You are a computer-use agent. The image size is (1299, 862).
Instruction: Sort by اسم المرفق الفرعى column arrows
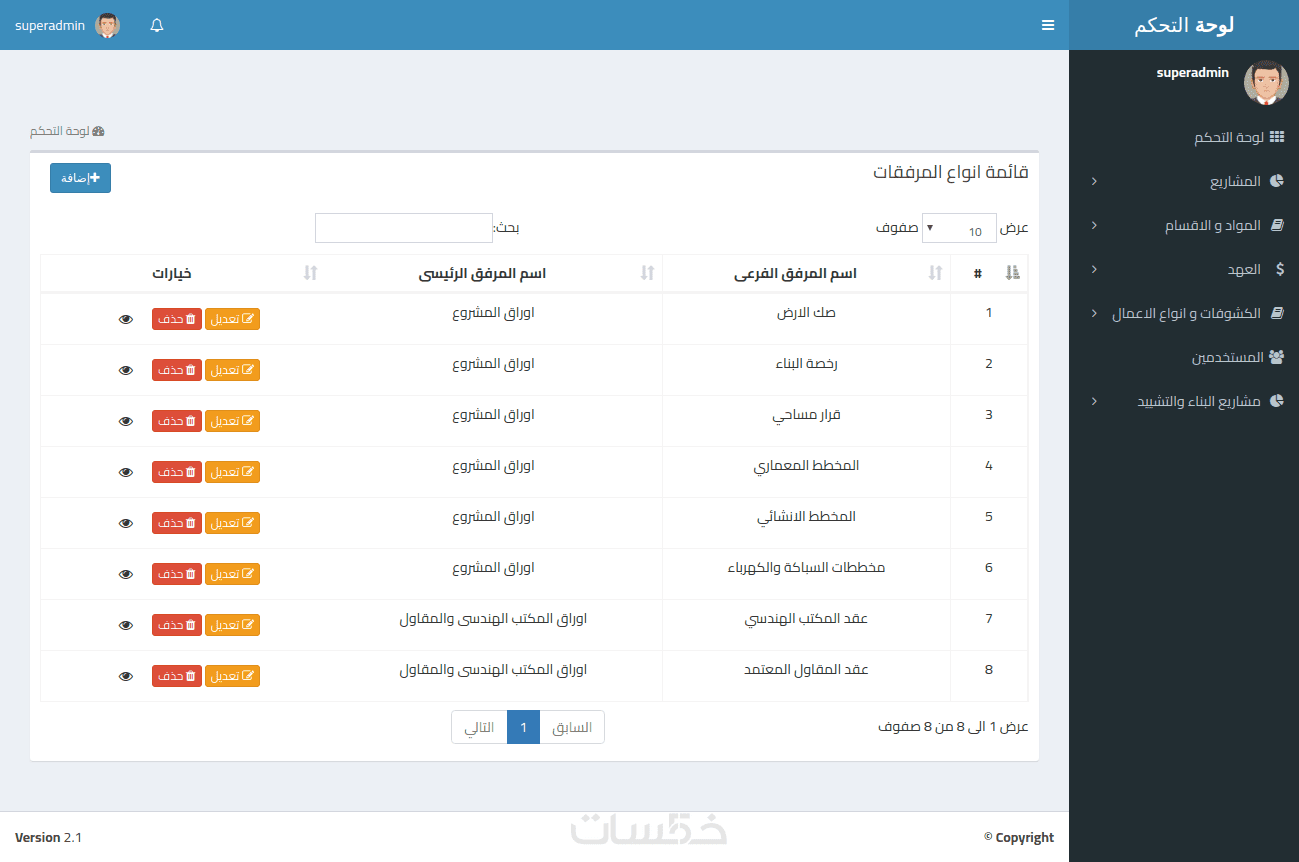pyautogui.click(x=936, y=273)
